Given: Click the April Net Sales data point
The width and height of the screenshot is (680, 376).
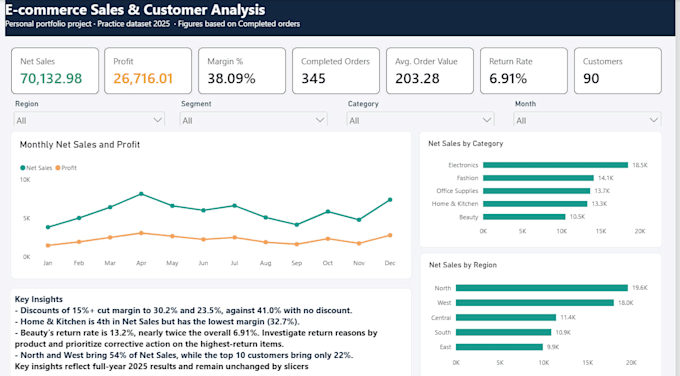Looking at the screenshot, I should 141,194.
